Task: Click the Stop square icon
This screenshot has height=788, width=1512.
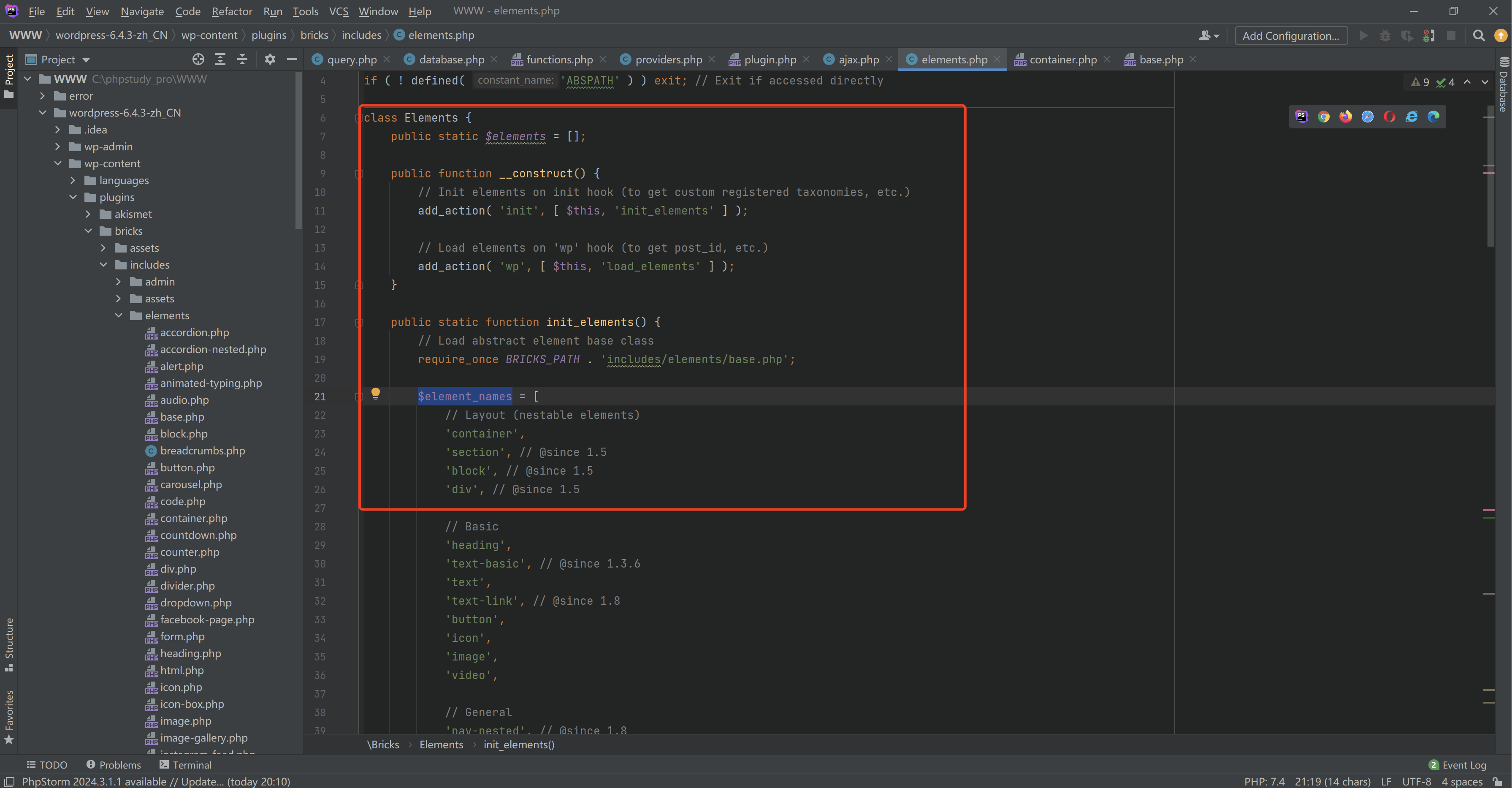Action: 1451,36
